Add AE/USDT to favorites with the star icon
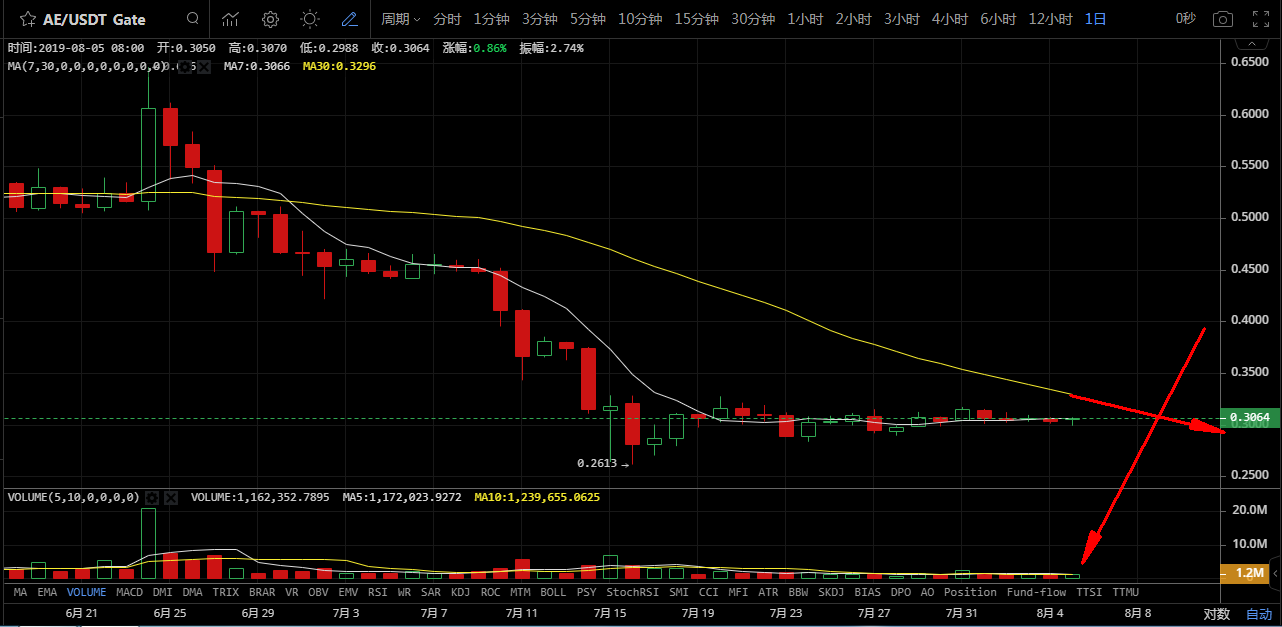 pos(28,19)
